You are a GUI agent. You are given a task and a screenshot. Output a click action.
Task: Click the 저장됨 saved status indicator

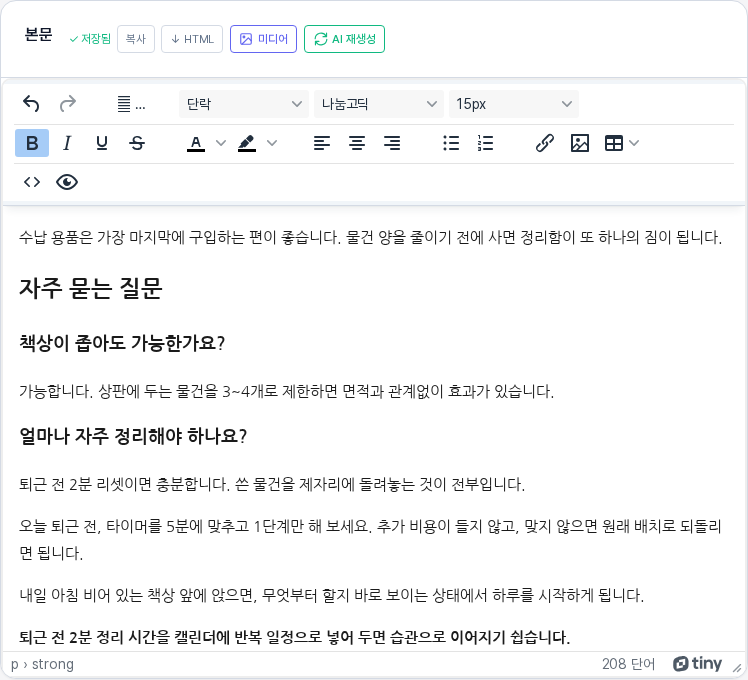tap(90, 39)
